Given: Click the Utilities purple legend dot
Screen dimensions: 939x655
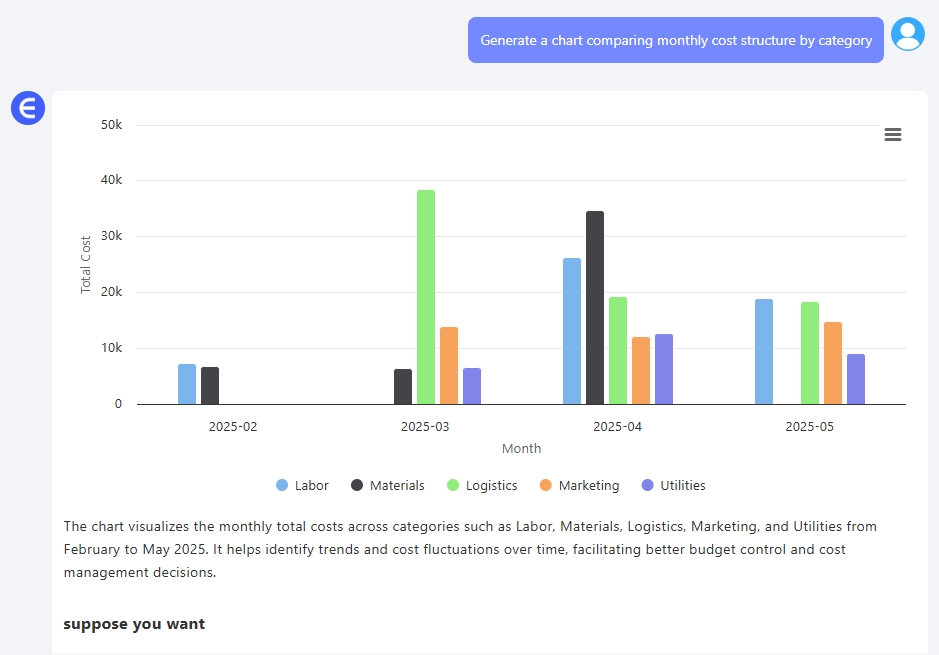Looking at the screenshot, I should coord(648,486).
